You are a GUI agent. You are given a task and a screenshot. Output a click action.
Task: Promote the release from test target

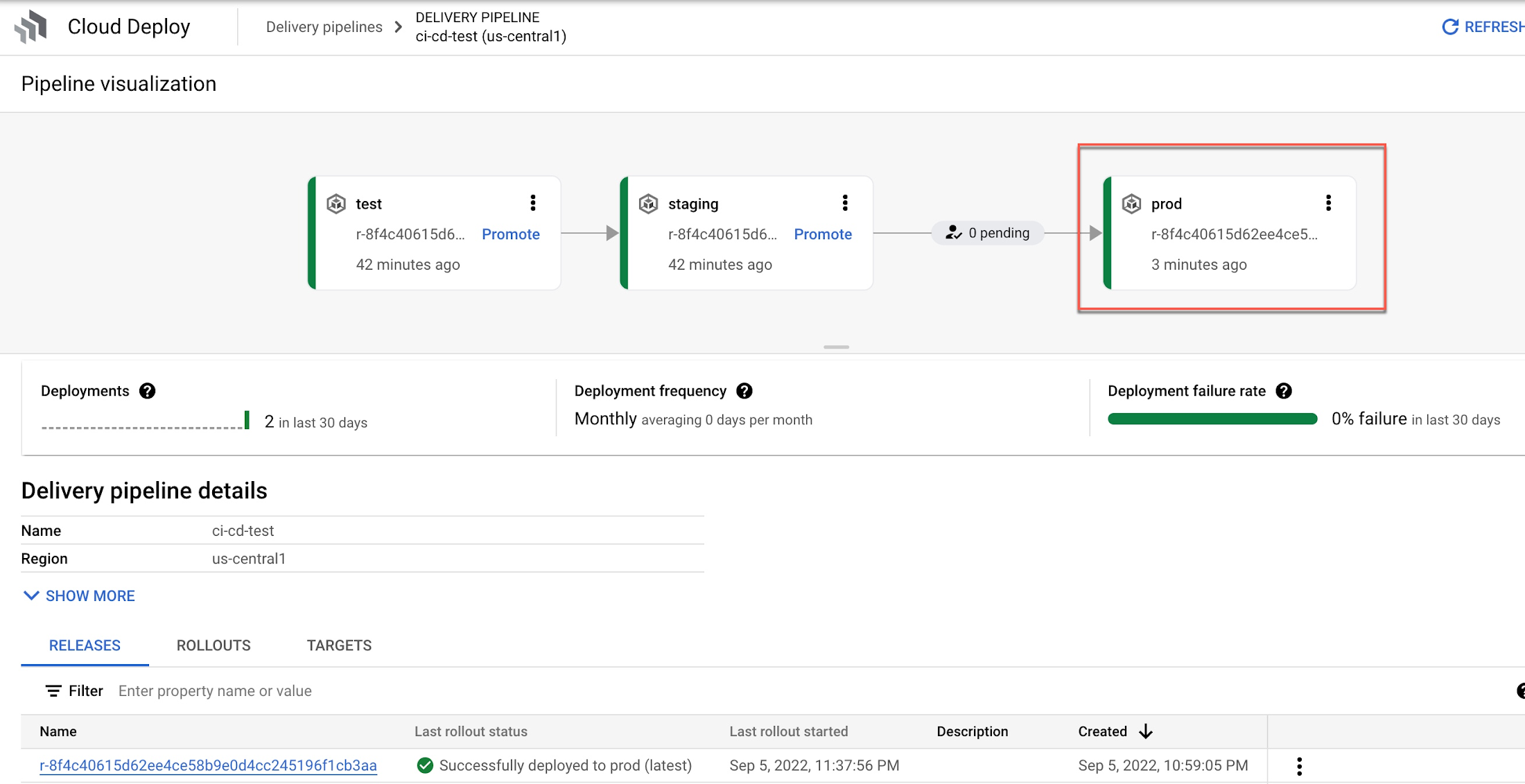point(511,234)
